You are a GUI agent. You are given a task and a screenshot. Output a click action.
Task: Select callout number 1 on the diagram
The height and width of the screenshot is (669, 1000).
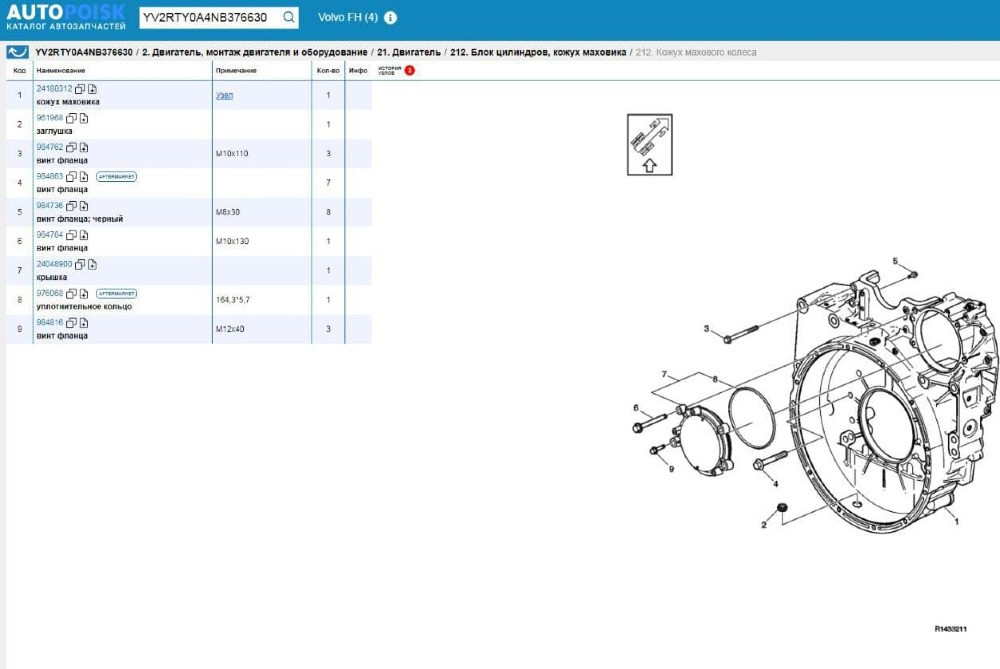coord(956,521)
